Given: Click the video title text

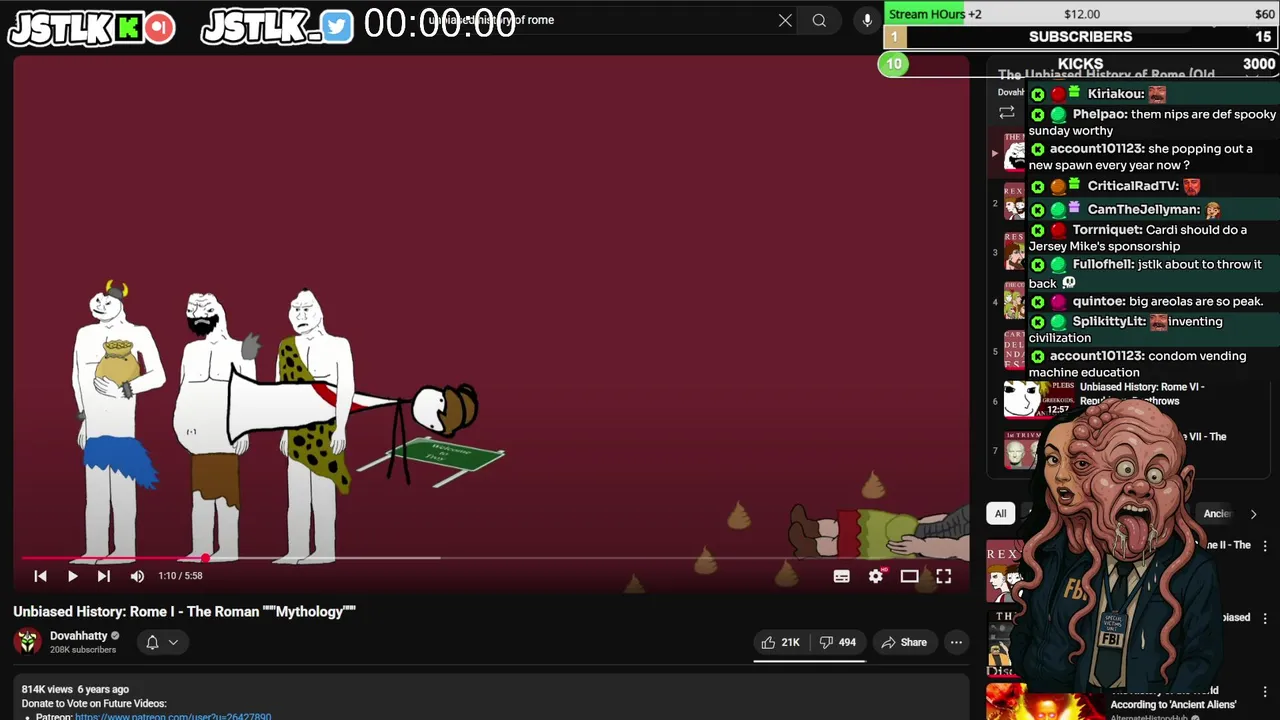Looking at the screenshot, I should click(184, 611).
